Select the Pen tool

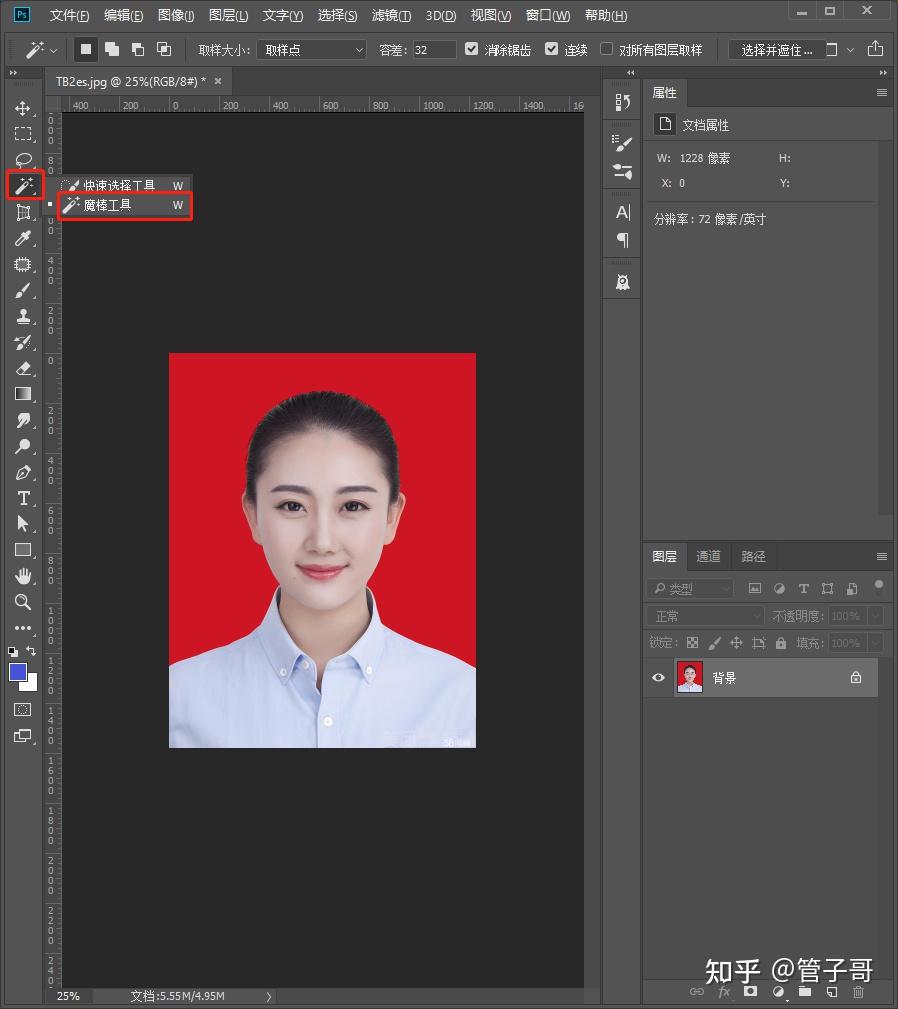(23, 472)
